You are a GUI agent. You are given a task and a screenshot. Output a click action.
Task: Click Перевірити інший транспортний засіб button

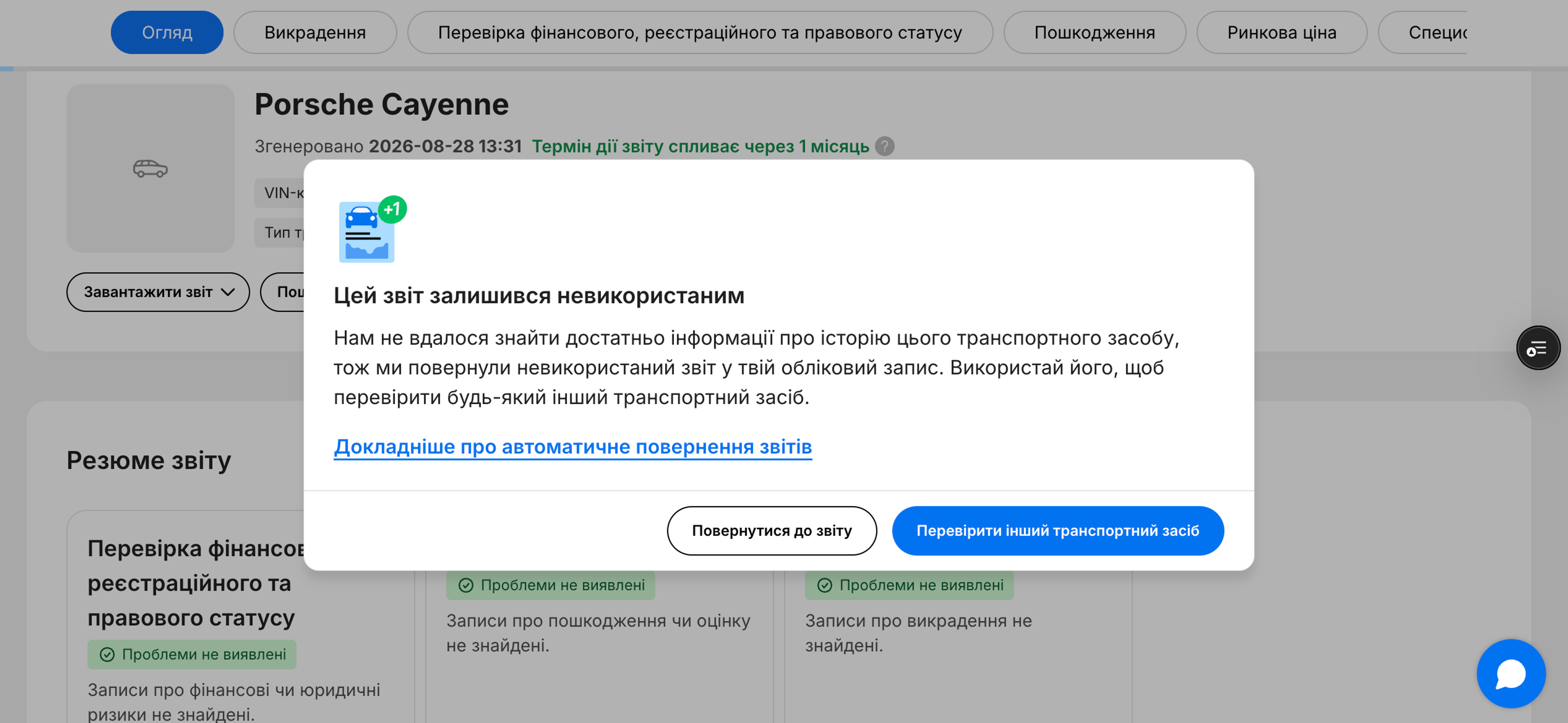coord(1058,531)
